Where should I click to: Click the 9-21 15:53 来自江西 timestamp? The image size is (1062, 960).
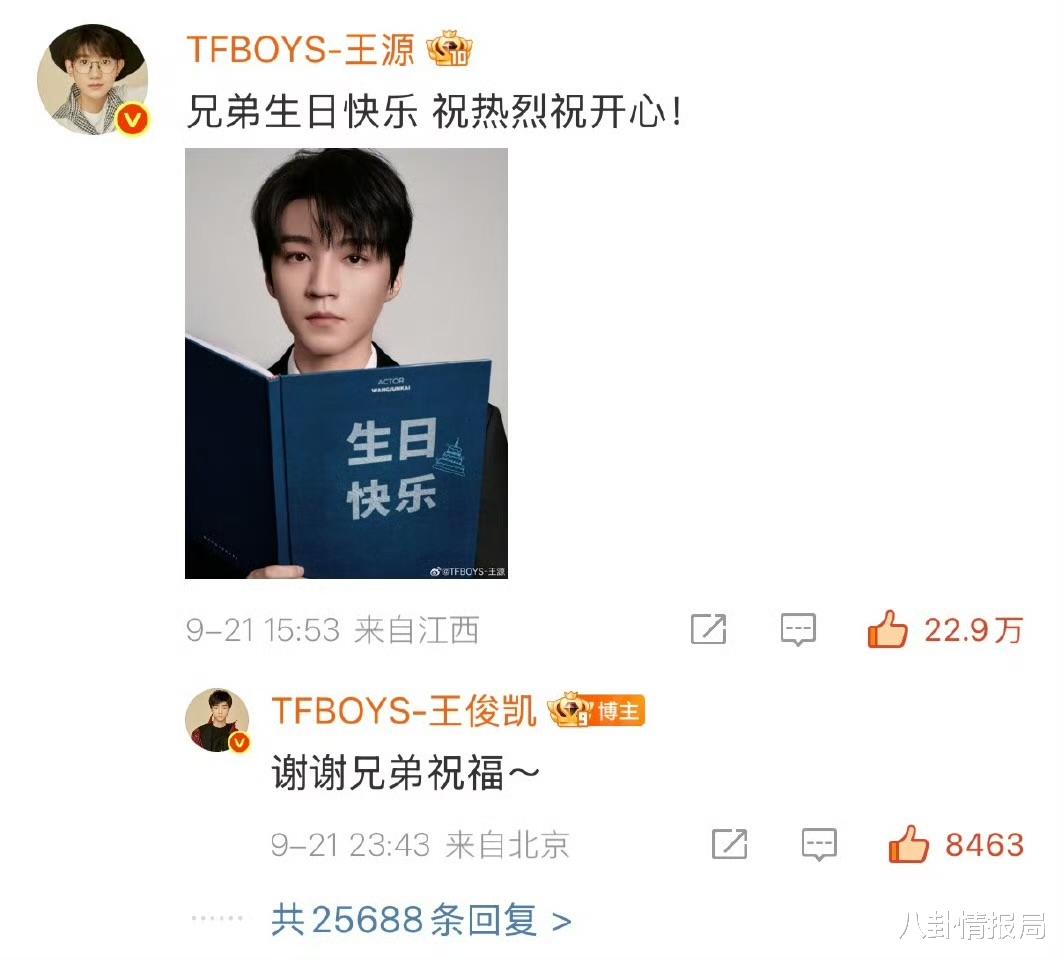tap(333, 630)
